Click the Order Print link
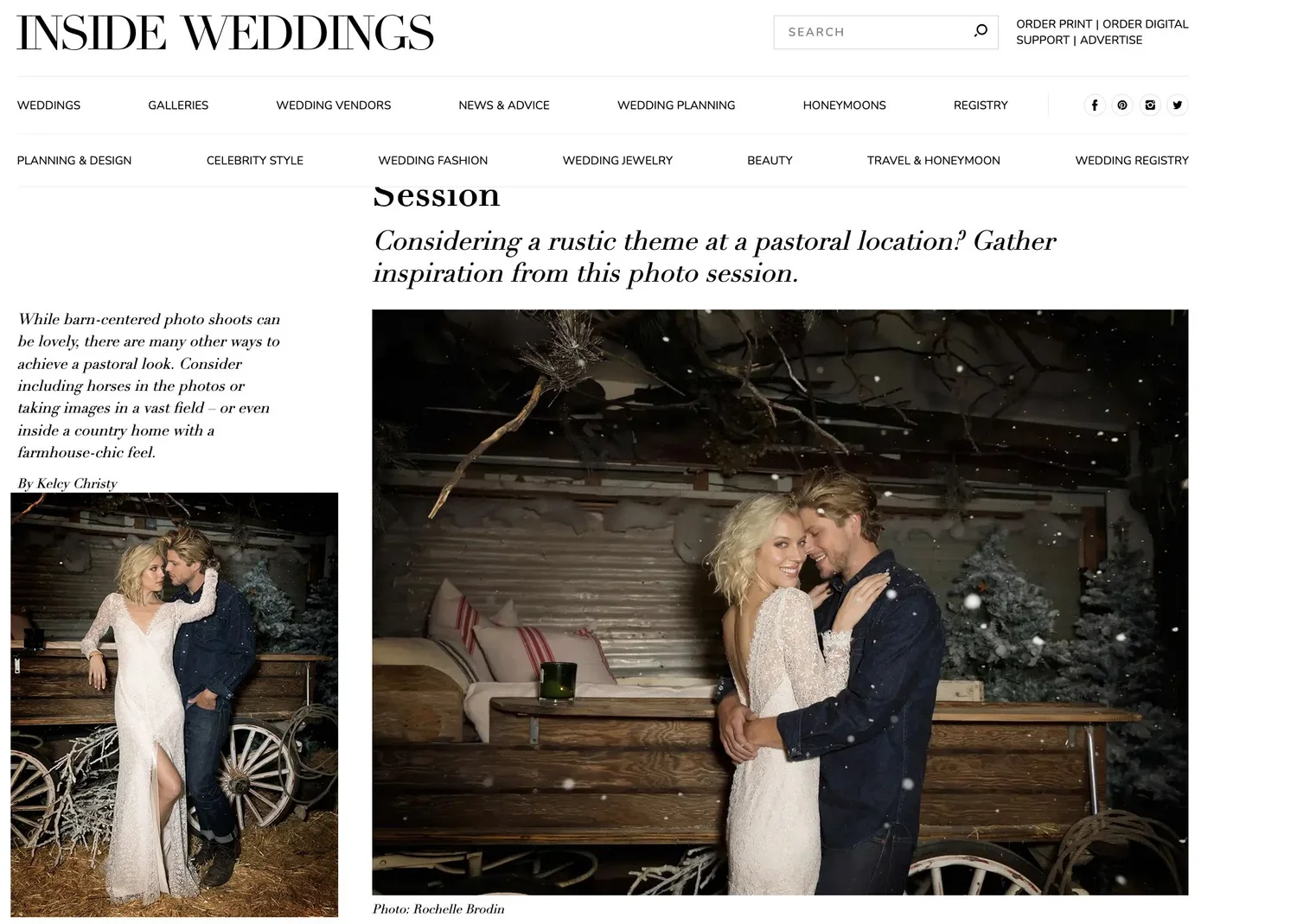The height and width of the screenshot is (924, 1297). pos(1054,24)
